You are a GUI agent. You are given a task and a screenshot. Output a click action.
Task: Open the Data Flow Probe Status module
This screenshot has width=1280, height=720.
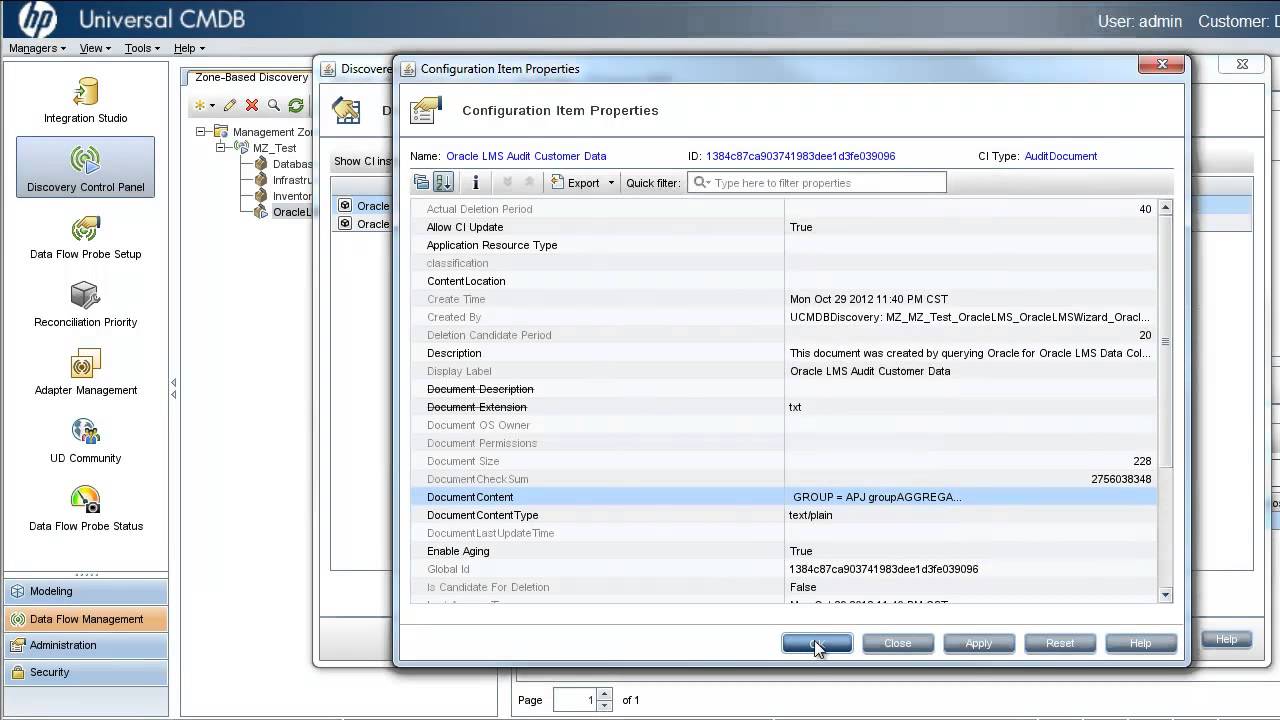tap(85, 508)
